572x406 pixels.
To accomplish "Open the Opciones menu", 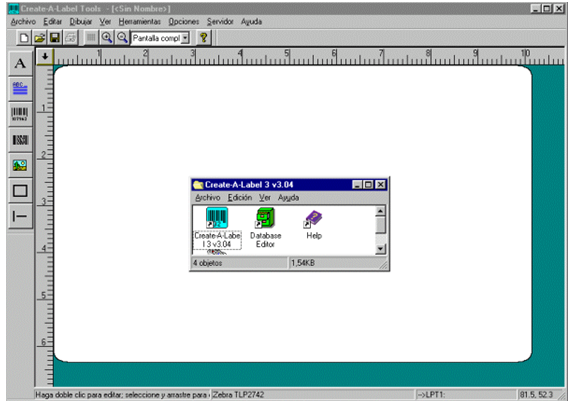I will pyautogui.click(x=183, y=22).
